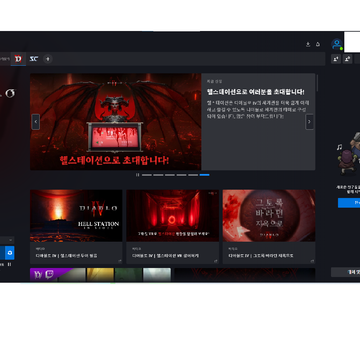Click the user profile avatar icon
This screenshot has width=360, height=360.
pyautogui.click(x=337, y=44)
